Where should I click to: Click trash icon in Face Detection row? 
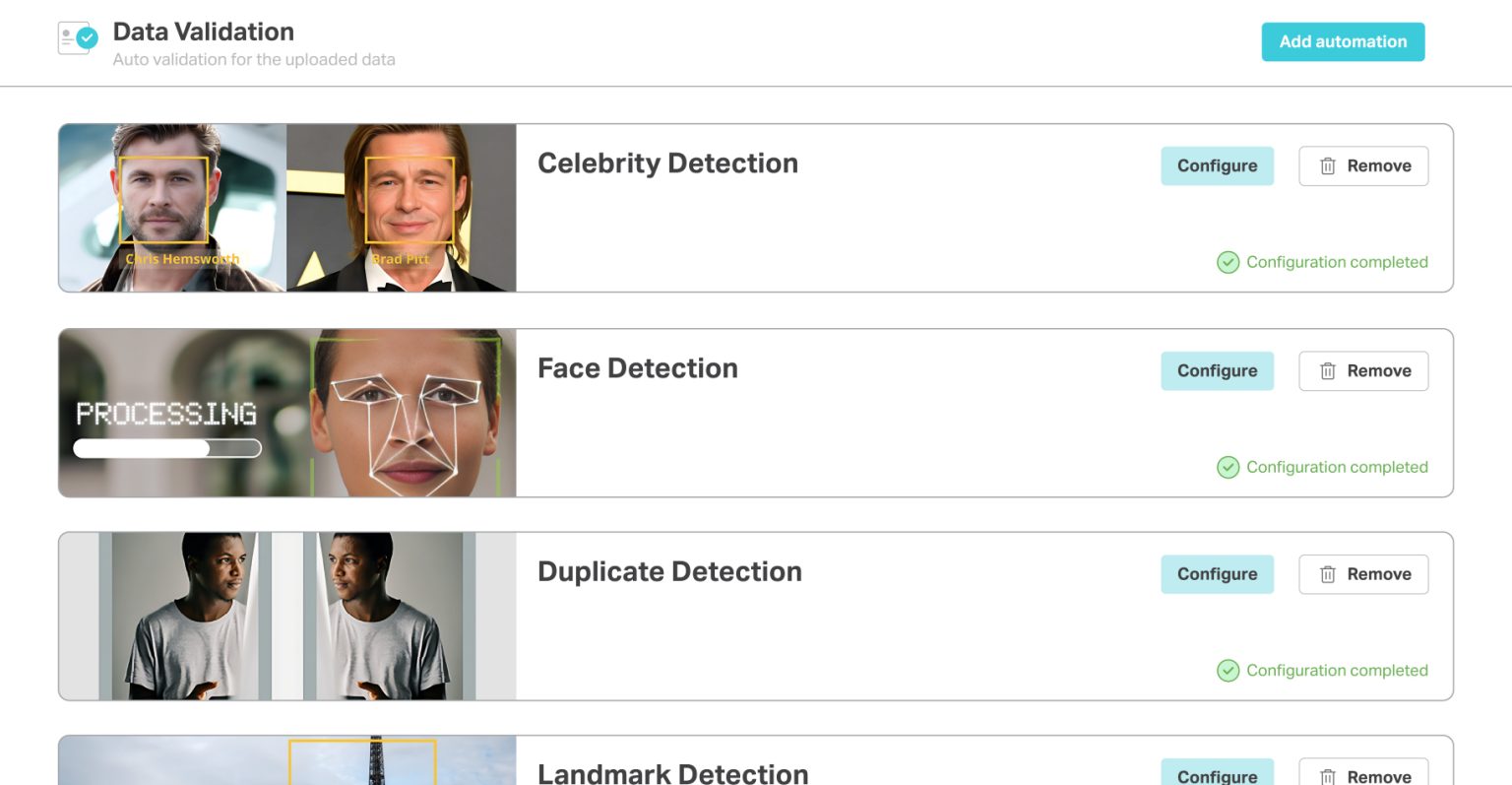(1327, 371)
